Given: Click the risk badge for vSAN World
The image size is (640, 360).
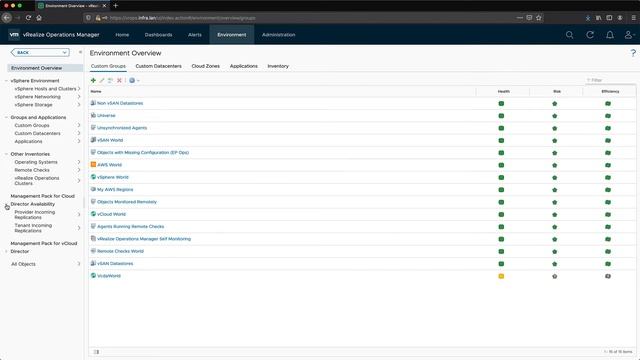Looking at the screenshot, I should point(555,141).
